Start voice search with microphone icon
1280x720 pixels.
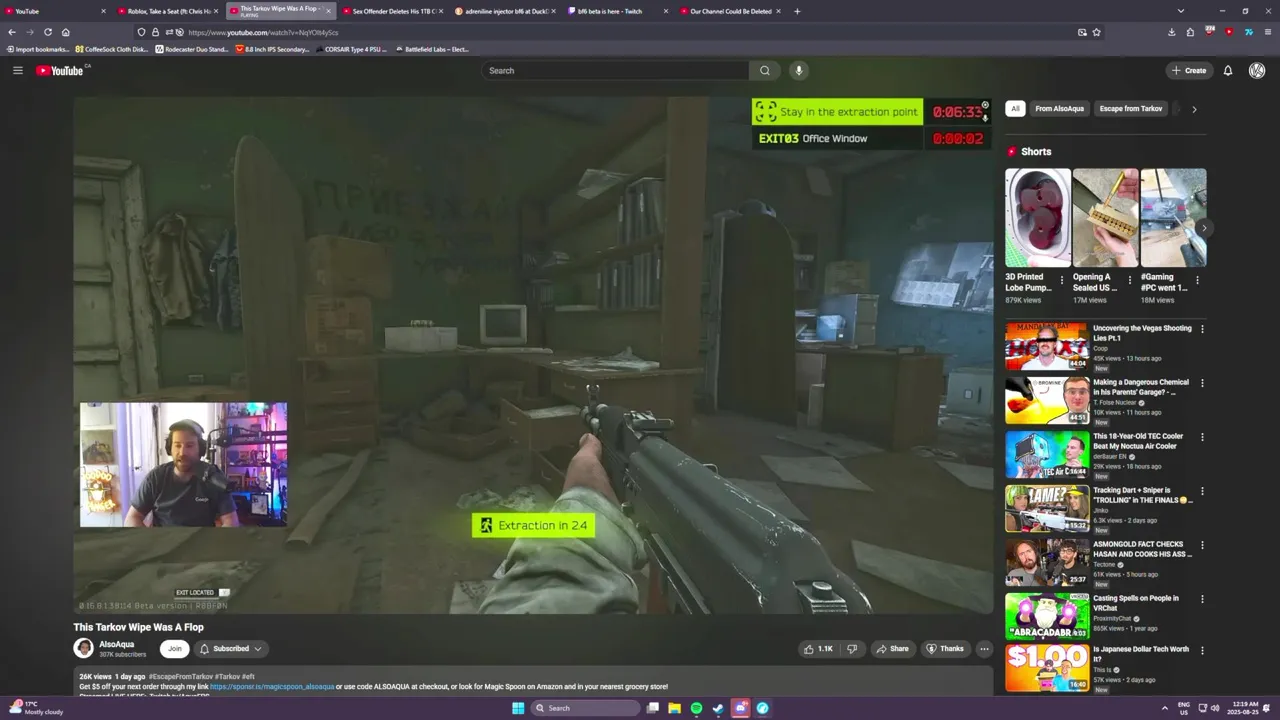(x=798, y=70)
